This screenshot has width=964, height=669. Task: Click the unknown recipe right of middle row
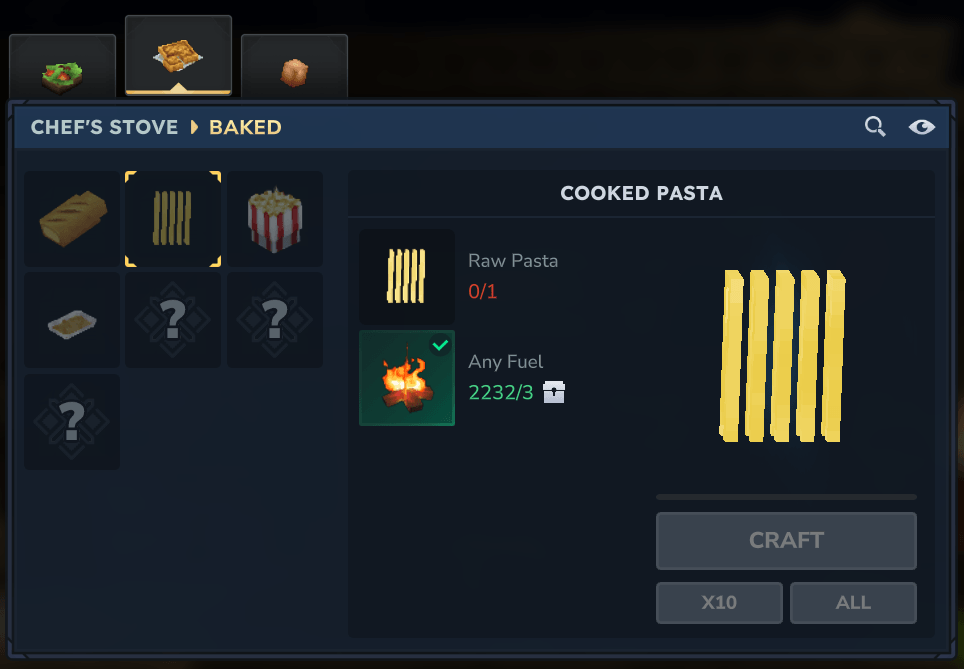(275, 320)
